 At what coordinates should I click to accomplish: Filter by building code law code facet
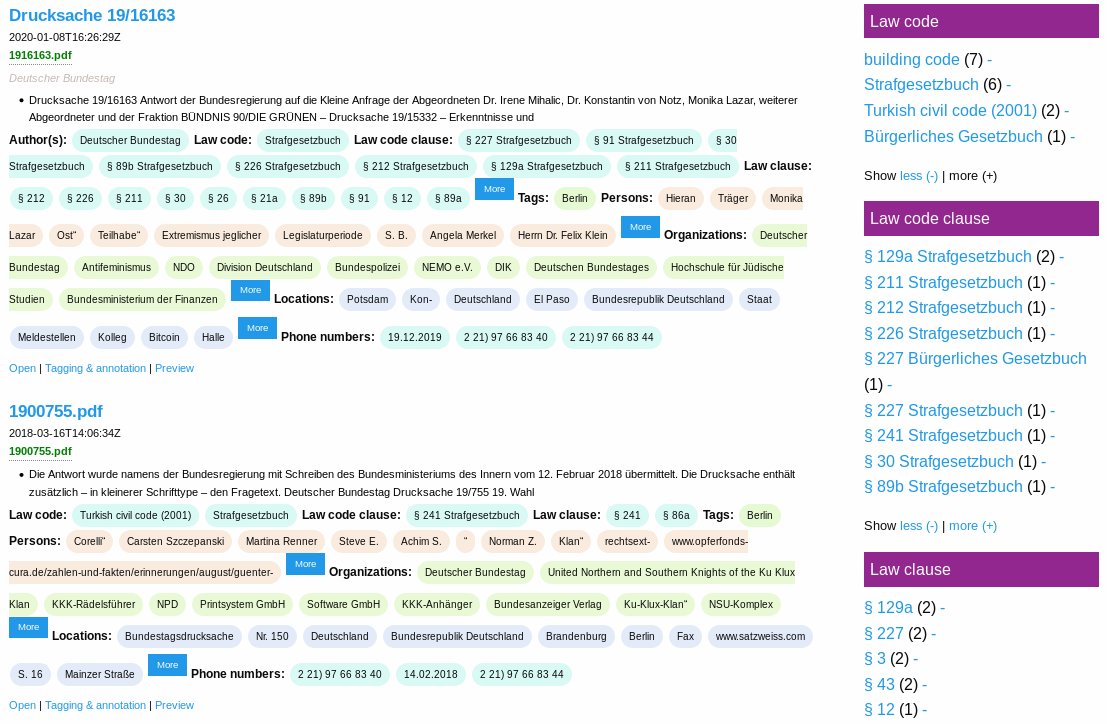click(911, 60)
